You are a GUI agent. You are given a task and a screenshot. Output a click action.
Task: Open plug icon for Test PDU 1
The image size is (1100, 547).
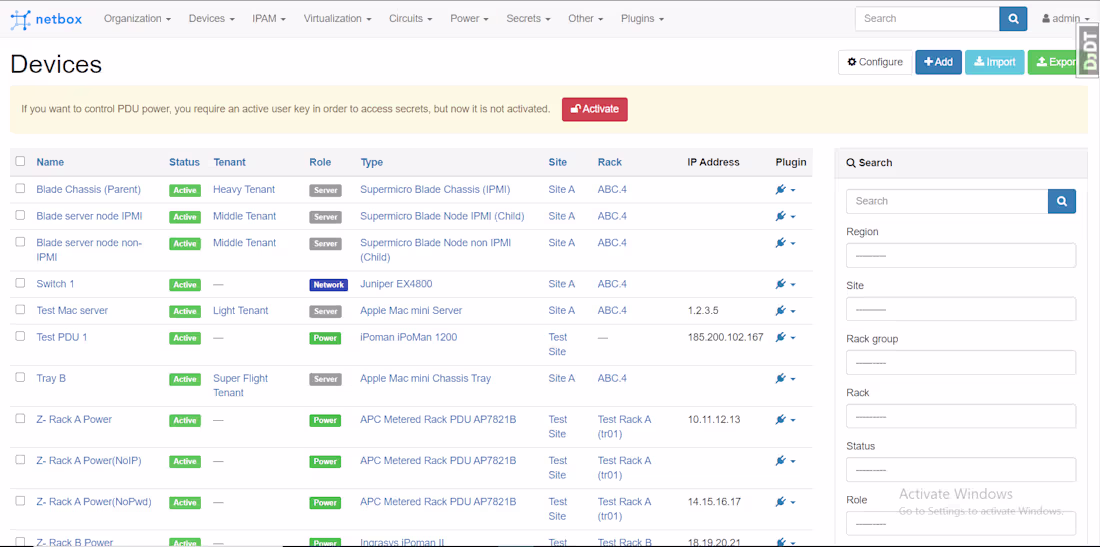tap(785, 338)
